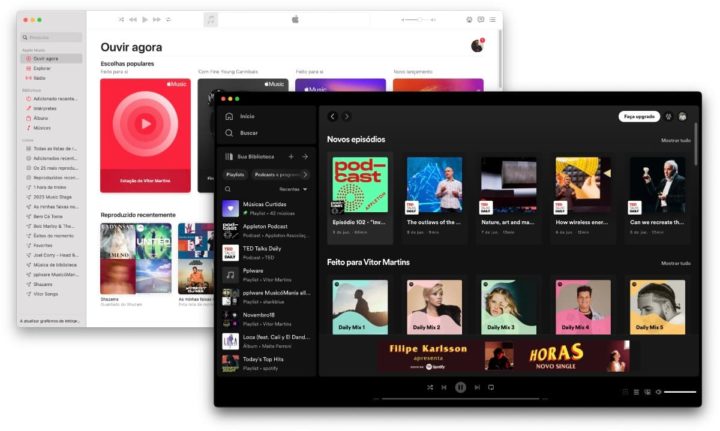The width and height of the screenshot is (720, 431).
Task: Open Vitor Songs playlist in Apple Music sidebar
Action: (51, 294)
